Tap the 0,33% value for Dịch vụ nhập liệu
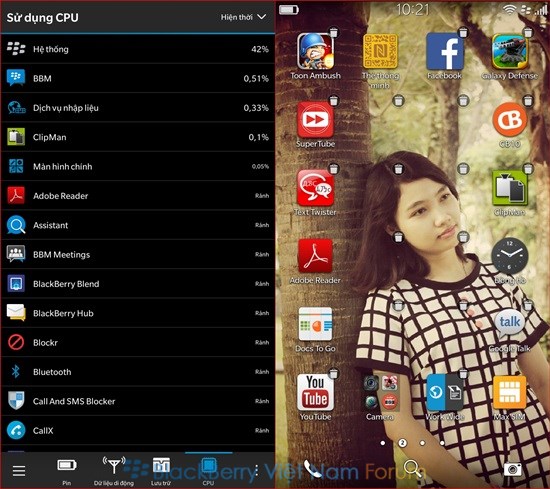Viewport: 550px width, 489px height. pyautogui.click(x=256, y=108)
